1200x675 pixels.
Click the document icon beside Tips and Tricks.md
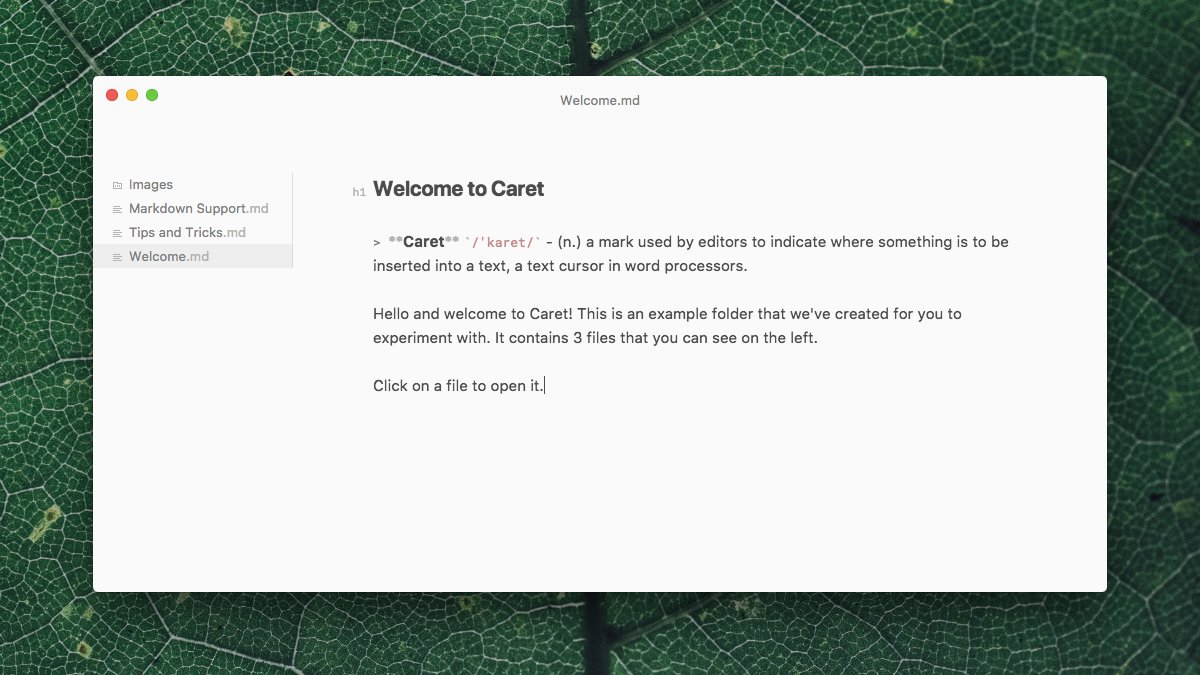coord(118,233)
